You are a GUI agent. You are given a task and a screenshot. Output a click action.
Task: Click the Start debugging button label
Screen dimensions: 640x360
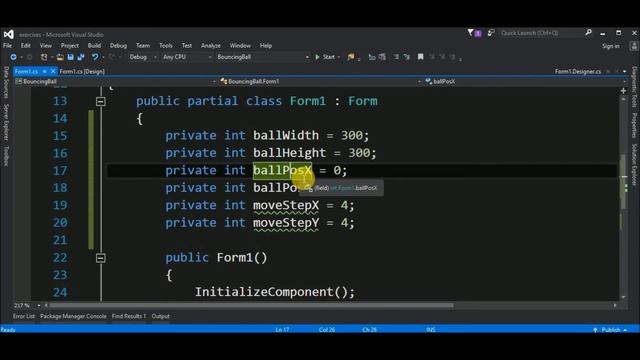pos(329,57)
